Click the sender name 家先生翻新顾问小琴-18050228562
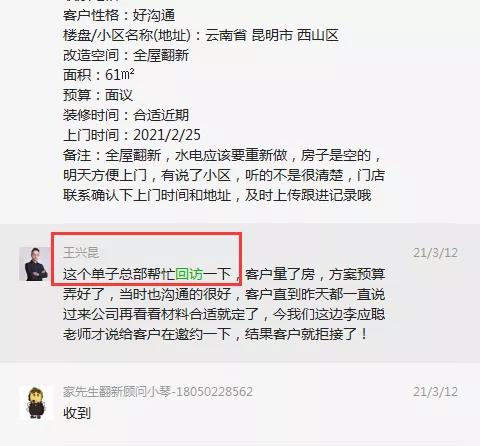 pos(158,391)
